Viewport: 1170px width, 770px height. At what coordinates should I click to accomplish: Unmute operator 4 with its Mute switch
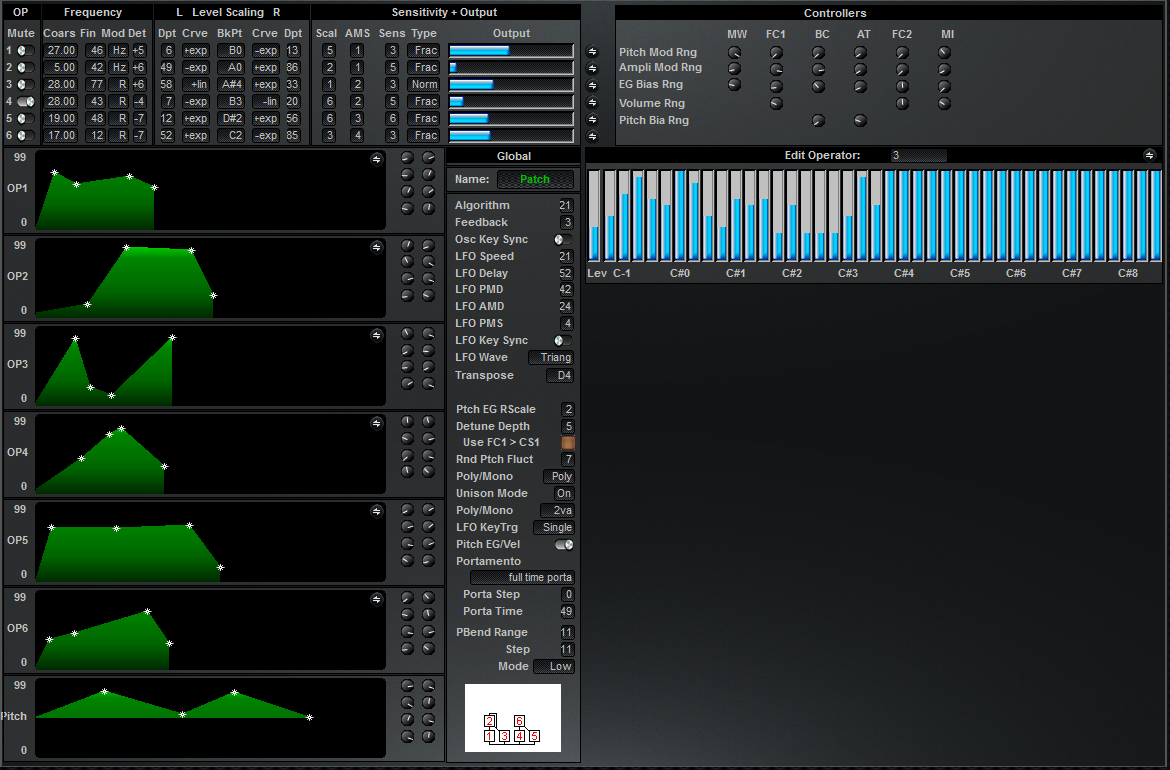[x=26, y=101]
